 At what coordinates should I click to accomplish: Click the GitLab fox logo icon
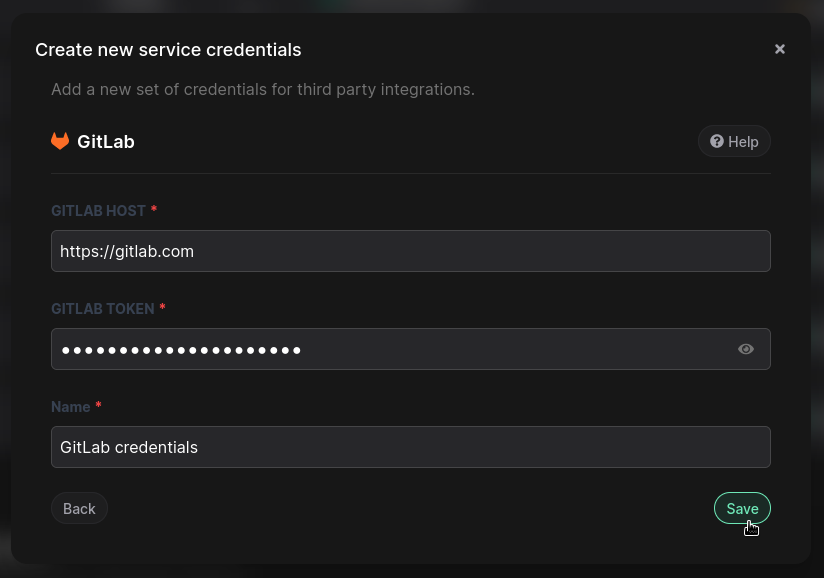pos(60,141)
